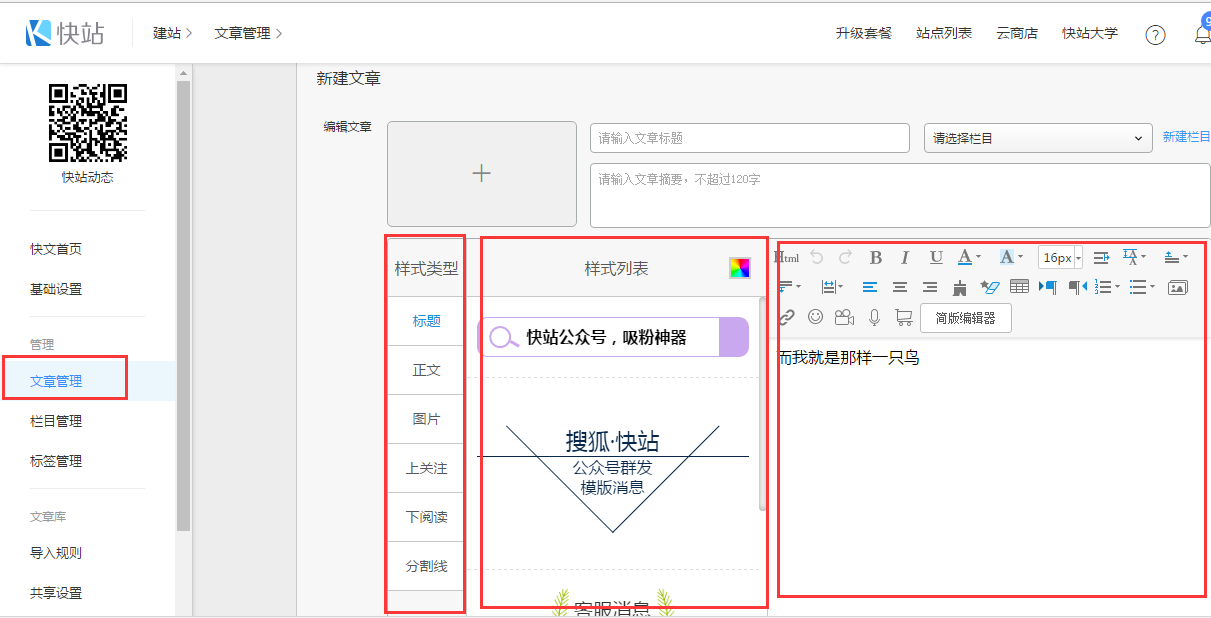The width and height of the screenshot is (1211, 618).
Task: Center-align the paragraph text
Action: (900, 287)
